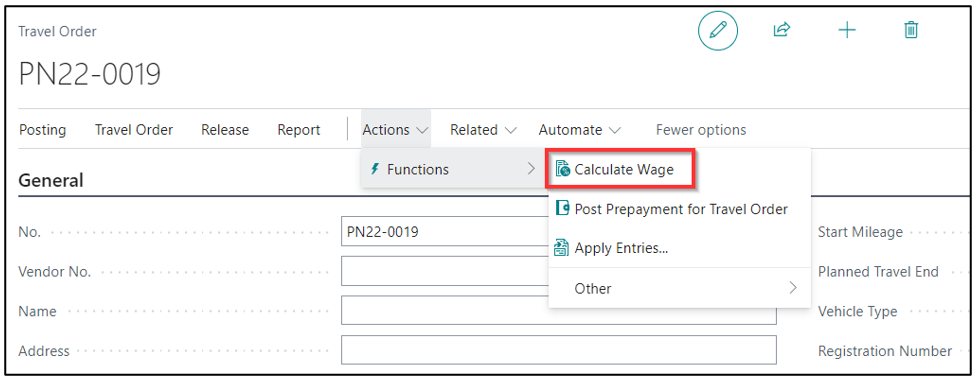The image size is (977, 381).
Task: Click the Start Mileage label
Action: tap(860, 232)
